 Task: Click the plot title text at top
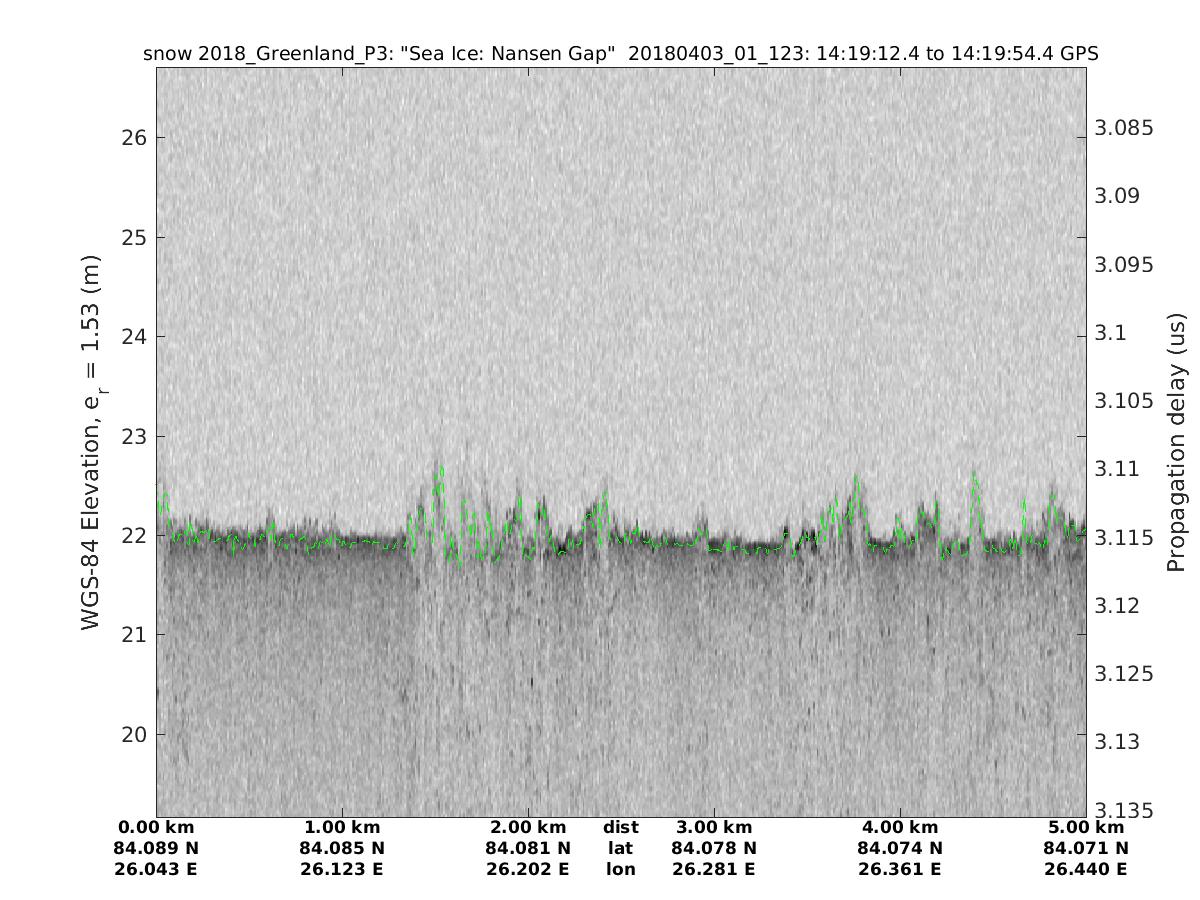point(621,54)
